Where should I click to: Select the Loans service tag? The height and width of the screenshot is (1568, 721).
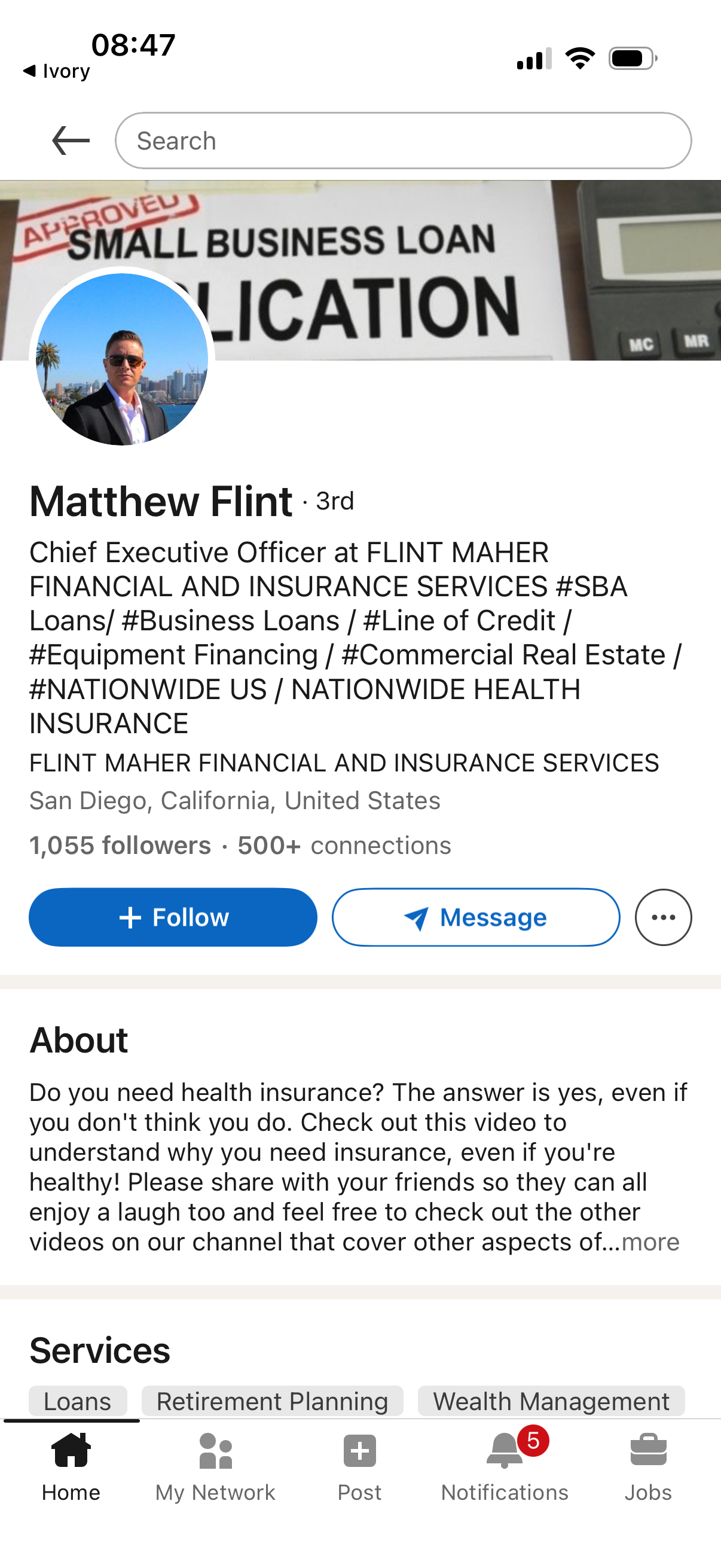(78, 1401)
